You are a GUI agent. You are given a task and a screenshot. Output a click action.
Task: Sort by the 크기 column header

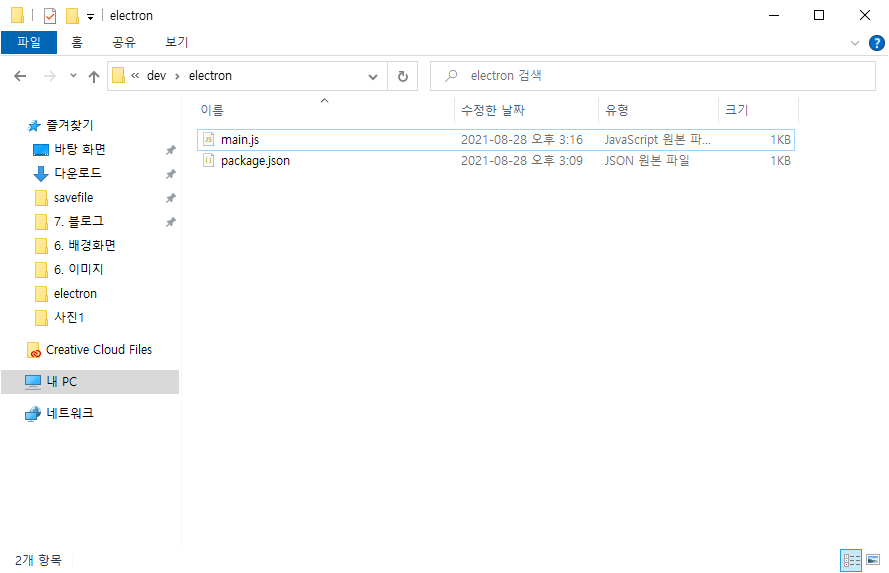click(759, 110)
